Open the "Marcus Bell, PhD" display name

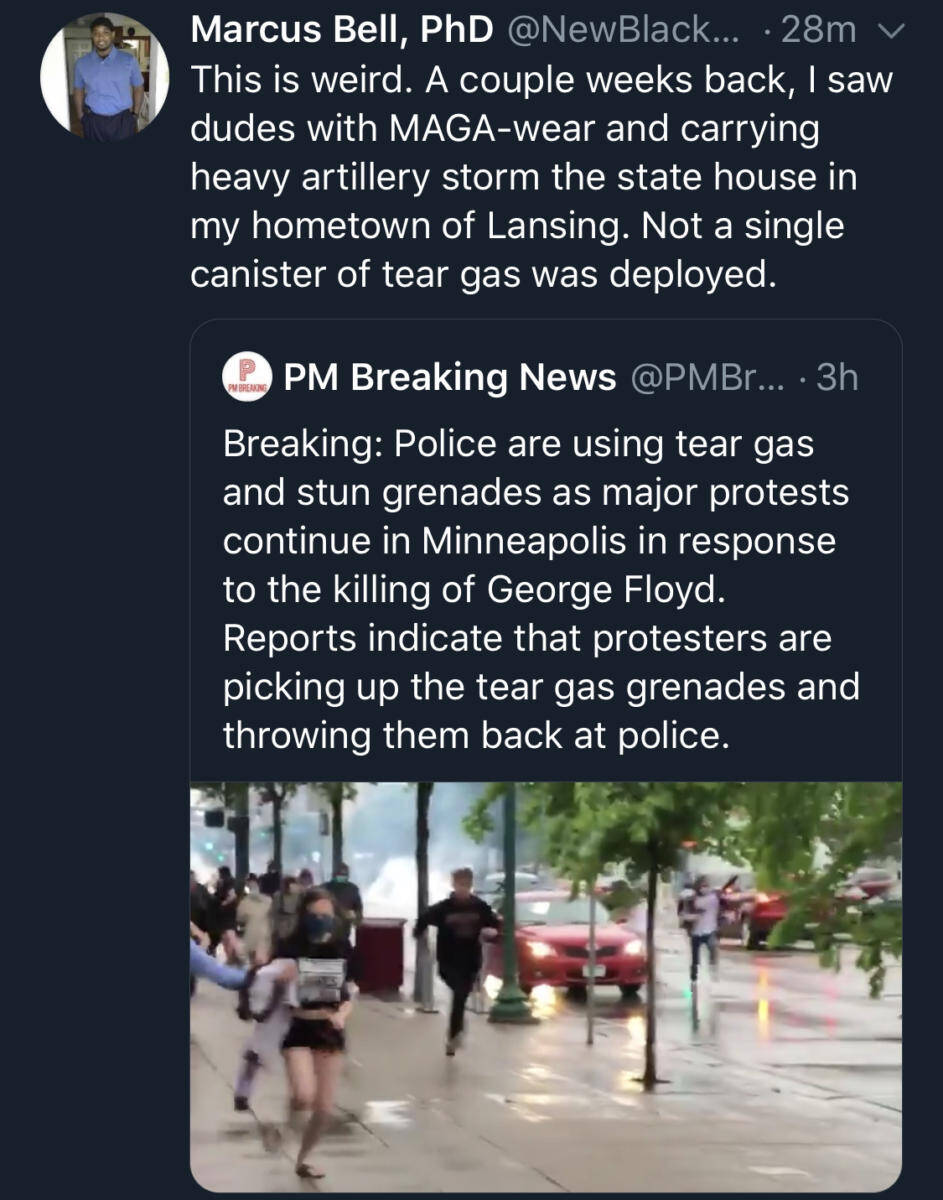[x=341, y=30]
